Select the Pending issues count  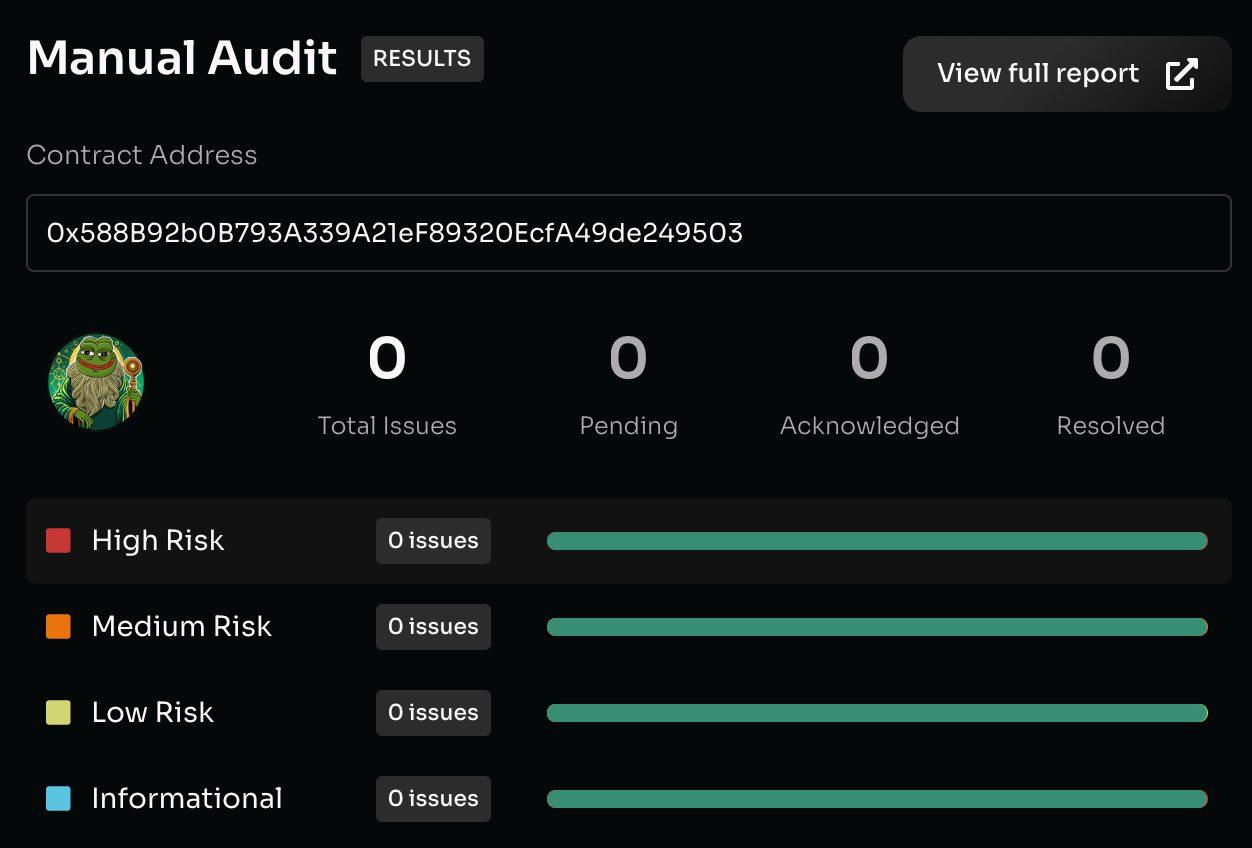click(628, 359)
